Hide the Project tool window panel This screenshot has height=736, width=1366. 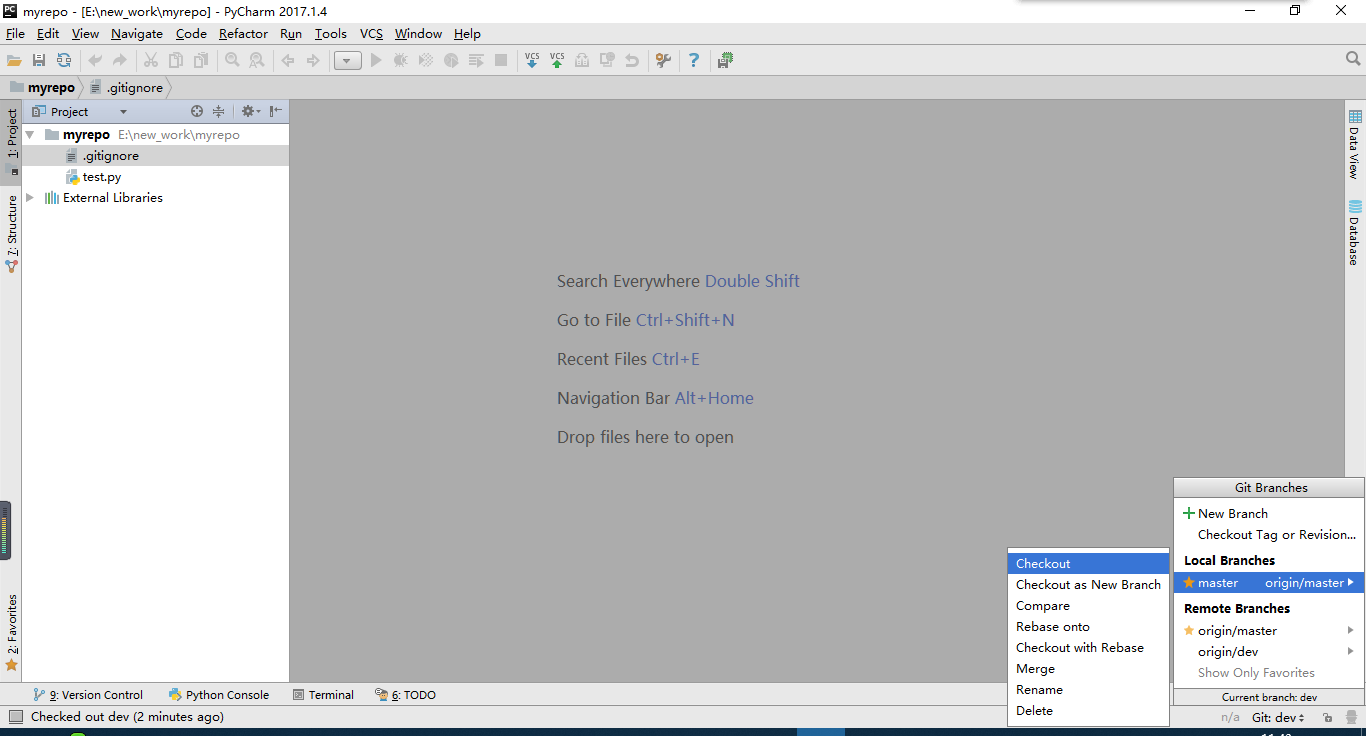coord(276,111)
